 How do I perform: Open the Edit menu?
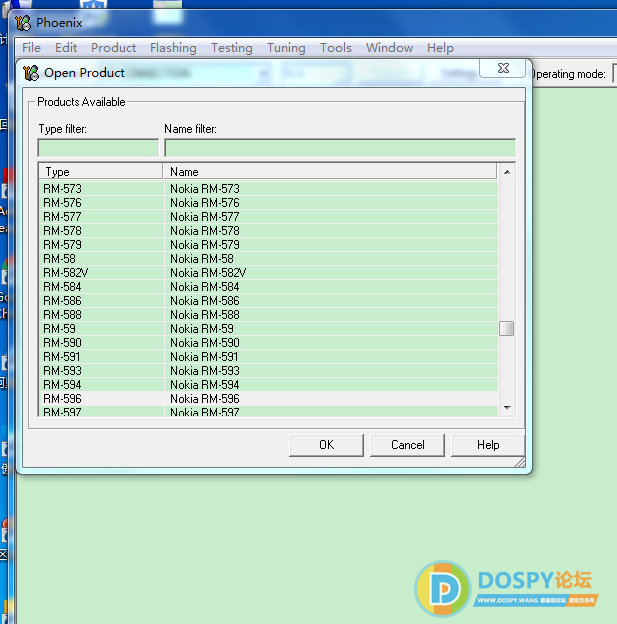[66, 48]
